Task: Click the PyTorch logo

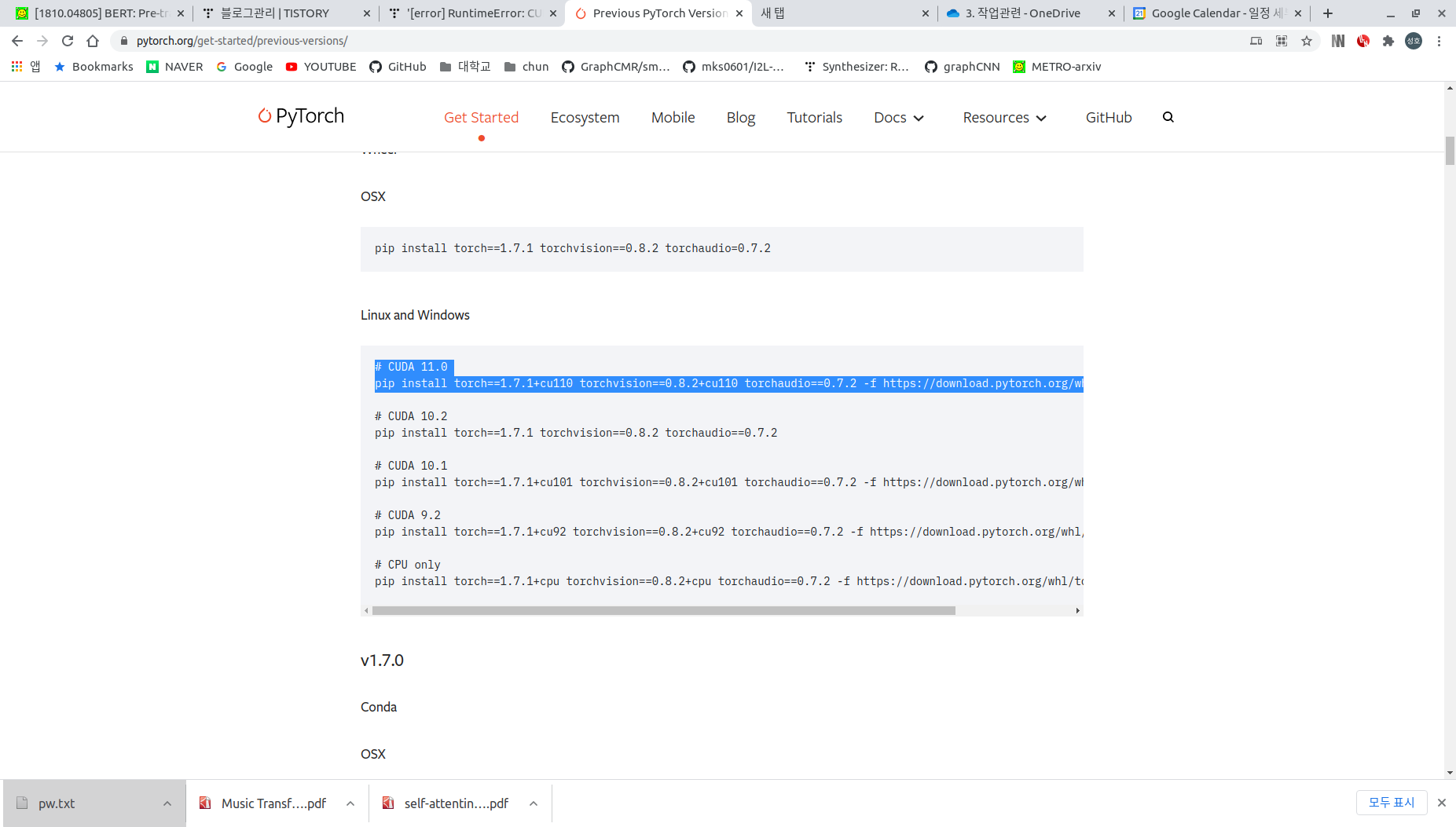Action: pyautogui.click(x=302, y=116)
